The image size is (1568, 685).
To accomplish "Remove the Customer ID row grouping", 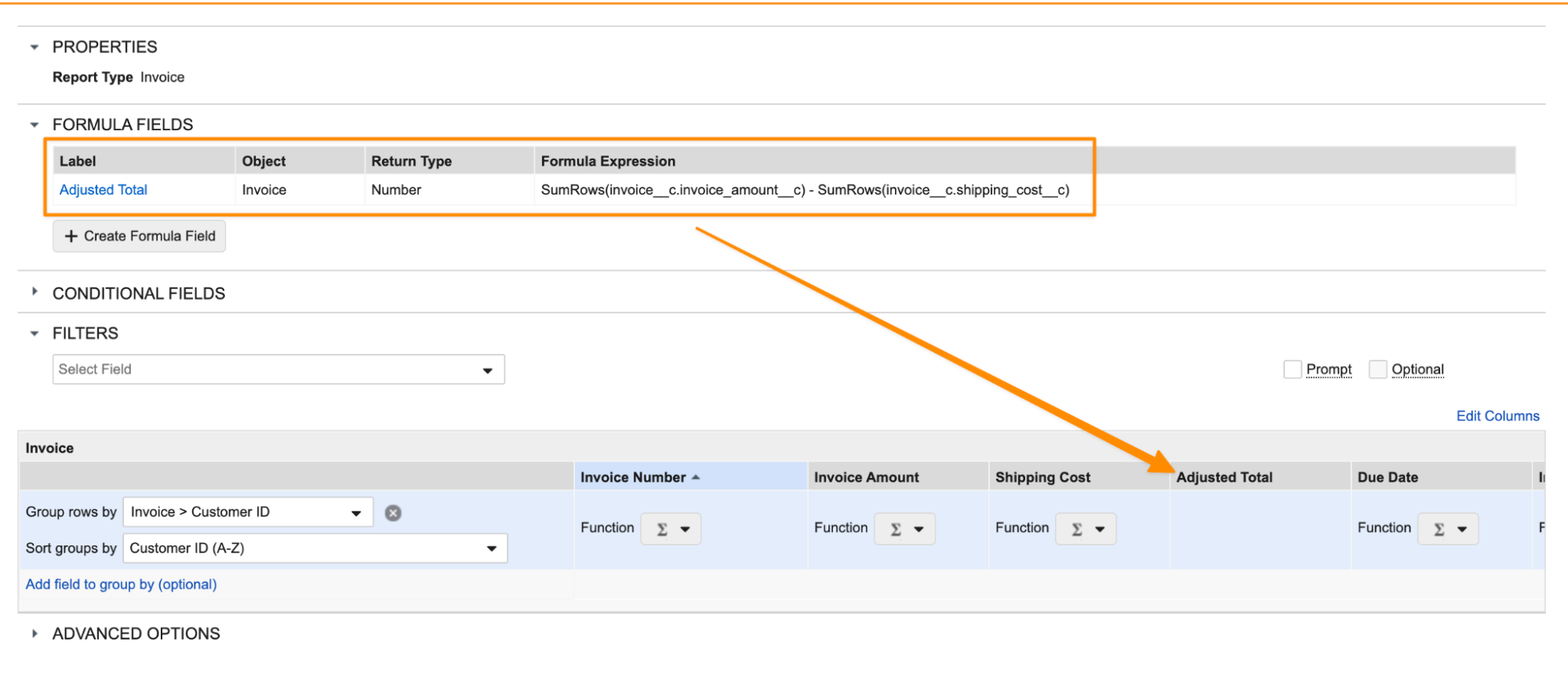I will tap(393, 513).
